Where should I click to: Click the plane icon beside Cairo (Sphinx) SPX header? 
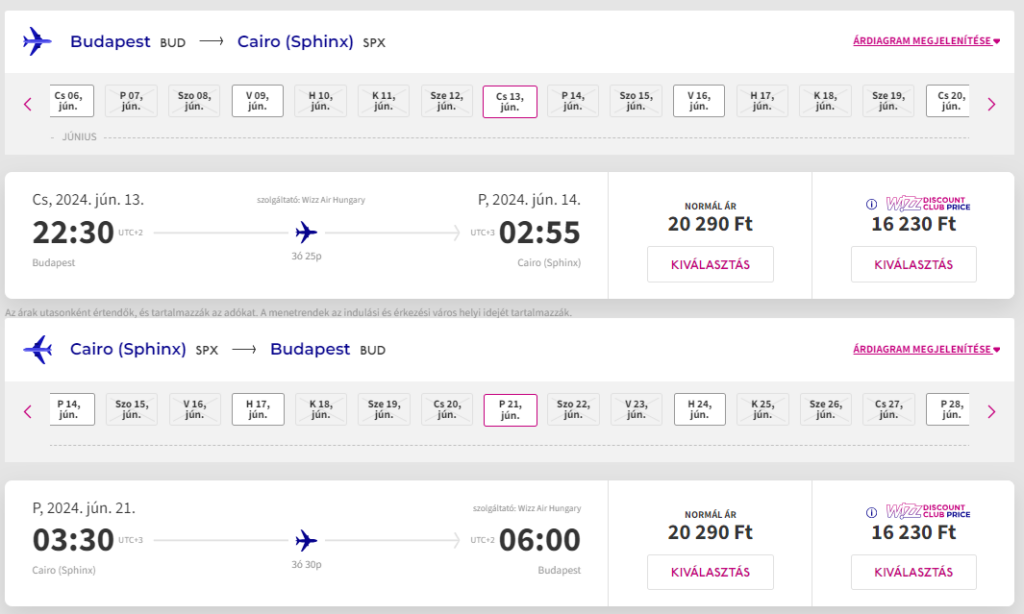coord(37,349)
